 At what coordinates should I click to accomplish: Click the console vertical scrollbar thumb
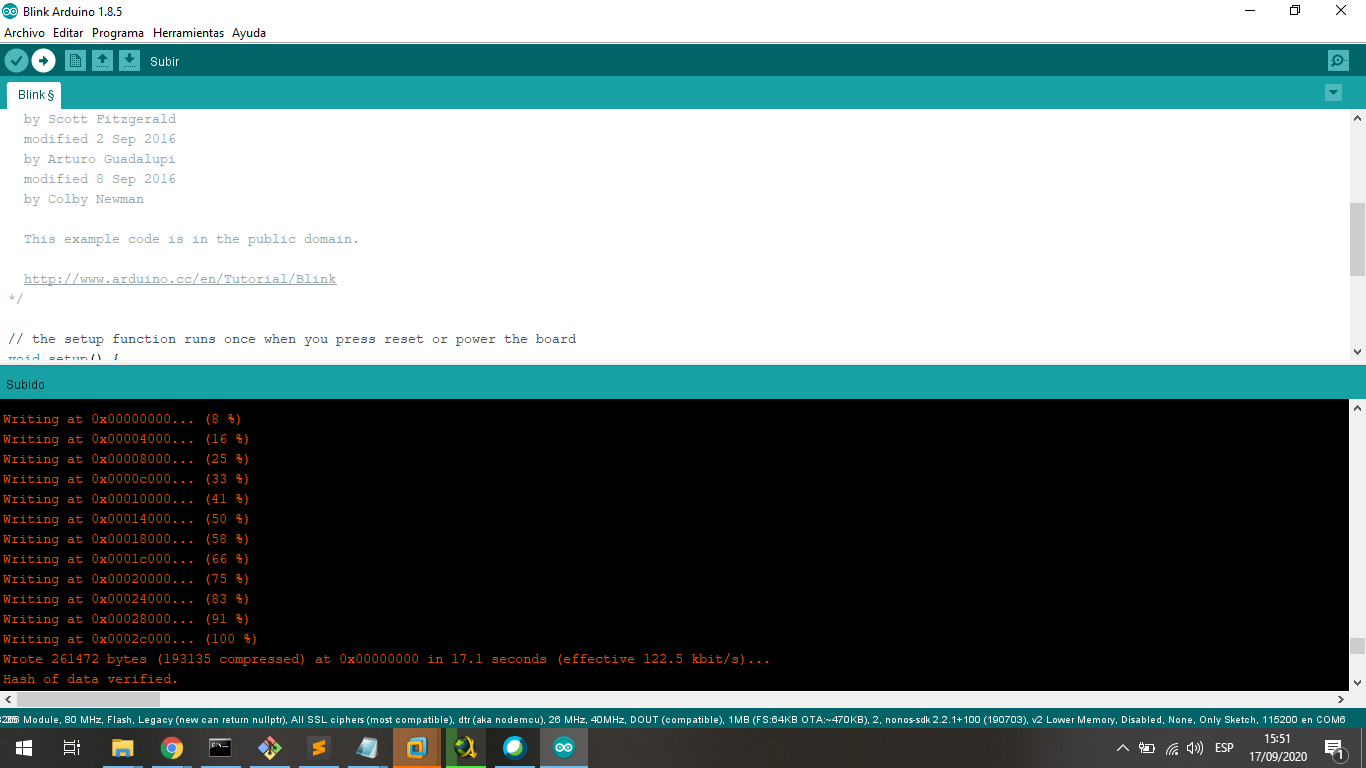pyautogui.click(x=1357, y=646)
